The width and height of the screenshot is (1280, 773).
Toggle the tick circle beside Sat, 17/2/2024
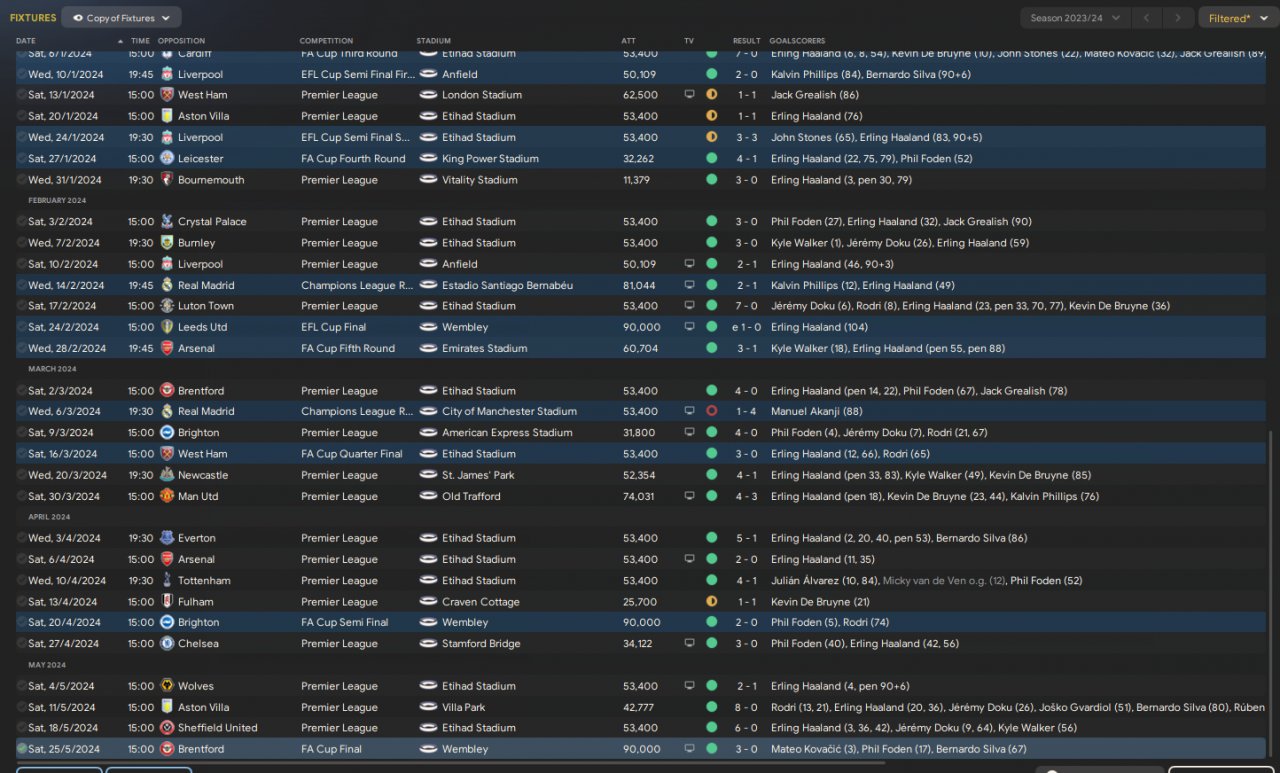coord(22,306)
